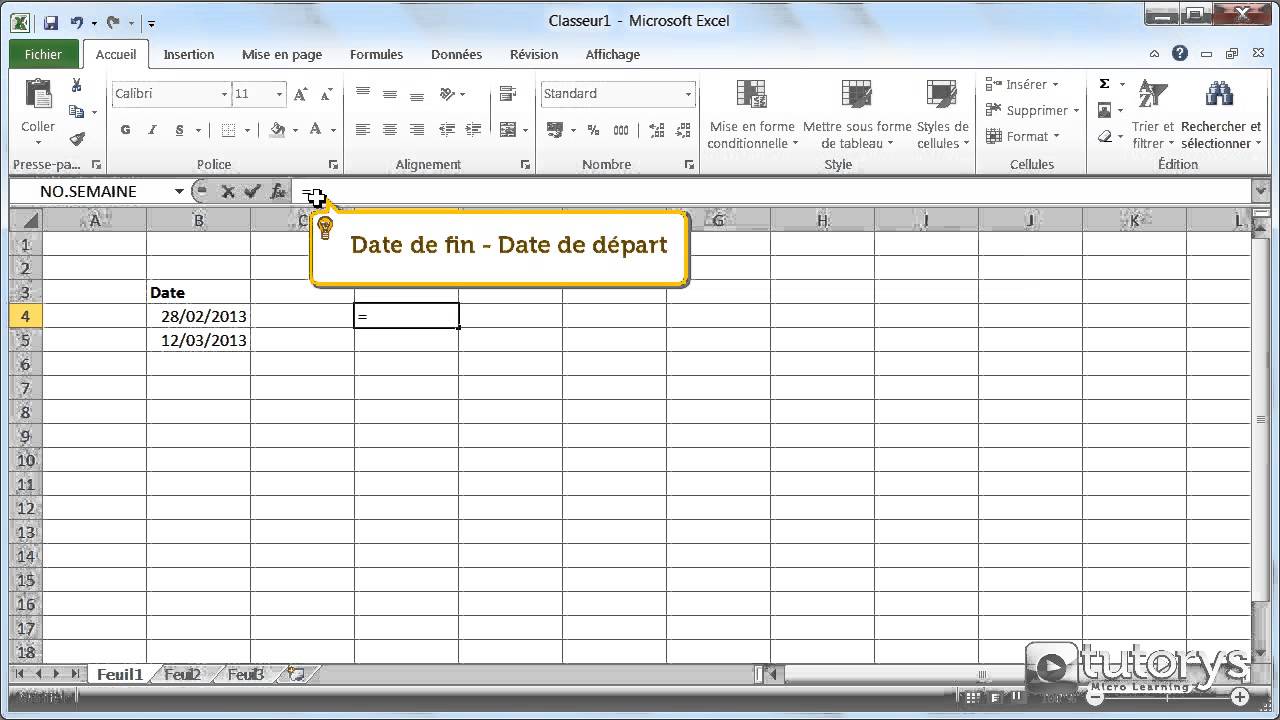
Task: Switch to the Feuil2 sheet tab
Action: pyautogui.click(x=182, y=674)
